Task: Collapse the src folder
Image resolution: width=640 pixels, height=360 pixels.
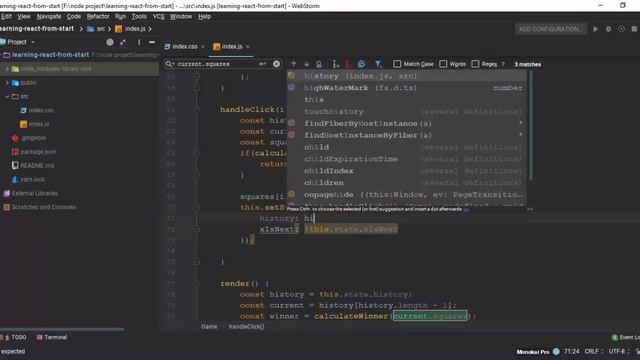Action: [x=7, y=97]
